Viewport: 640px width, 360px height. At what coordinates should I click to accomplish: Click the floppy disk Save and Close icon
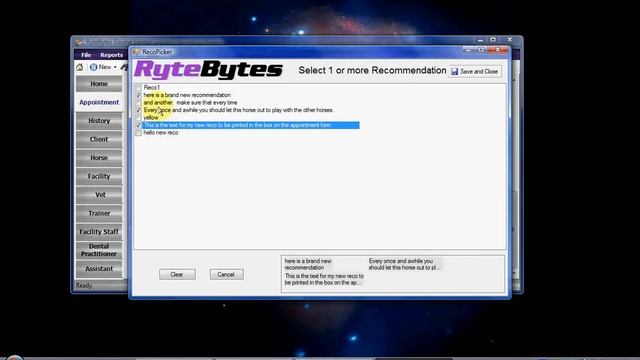point(454,71)
